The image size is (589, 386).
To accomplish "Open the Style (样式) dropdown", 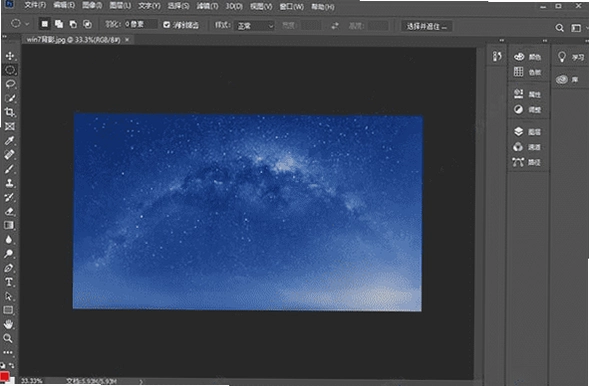I will tap(255, 26).
